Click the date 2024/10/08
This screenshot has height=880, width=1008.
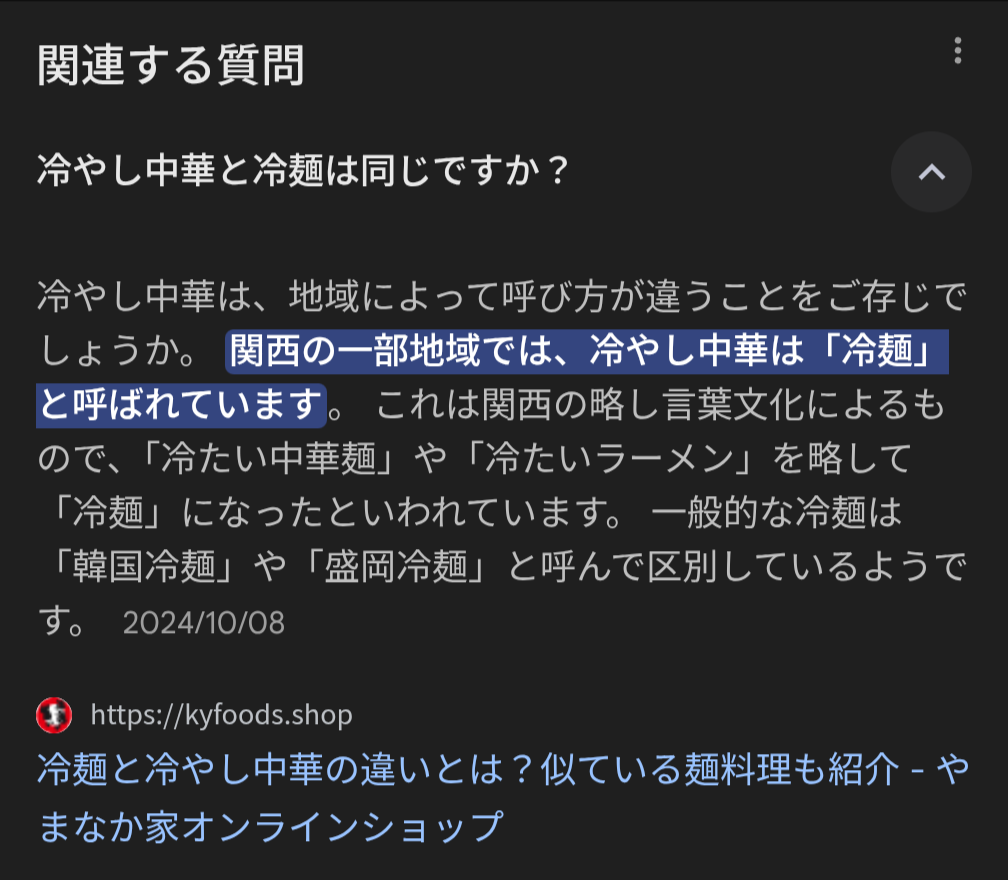point(204,623)
